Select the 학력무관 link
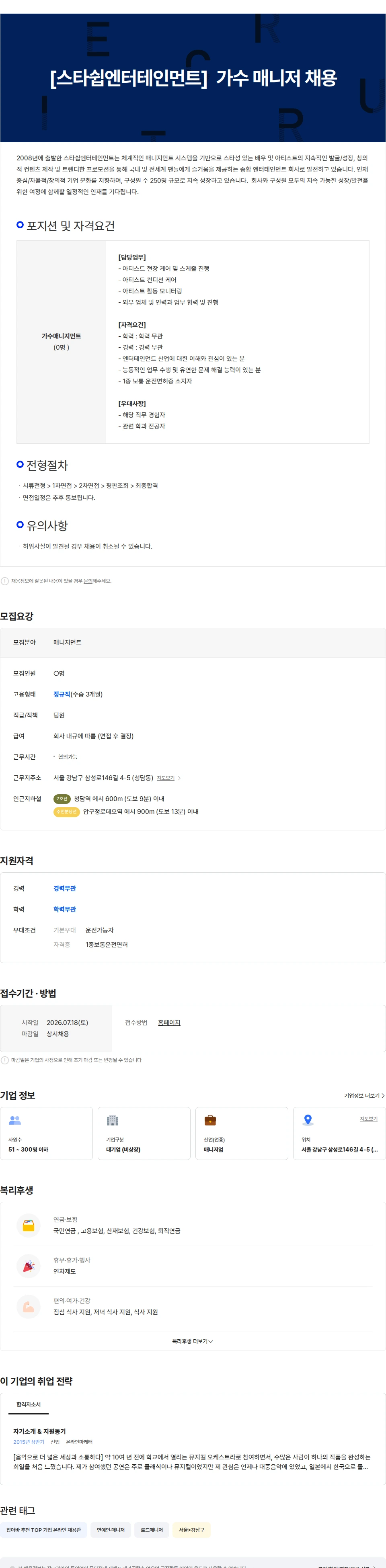Image resolution: width=386 pixels, height=1568 pixels. [65, 909]
